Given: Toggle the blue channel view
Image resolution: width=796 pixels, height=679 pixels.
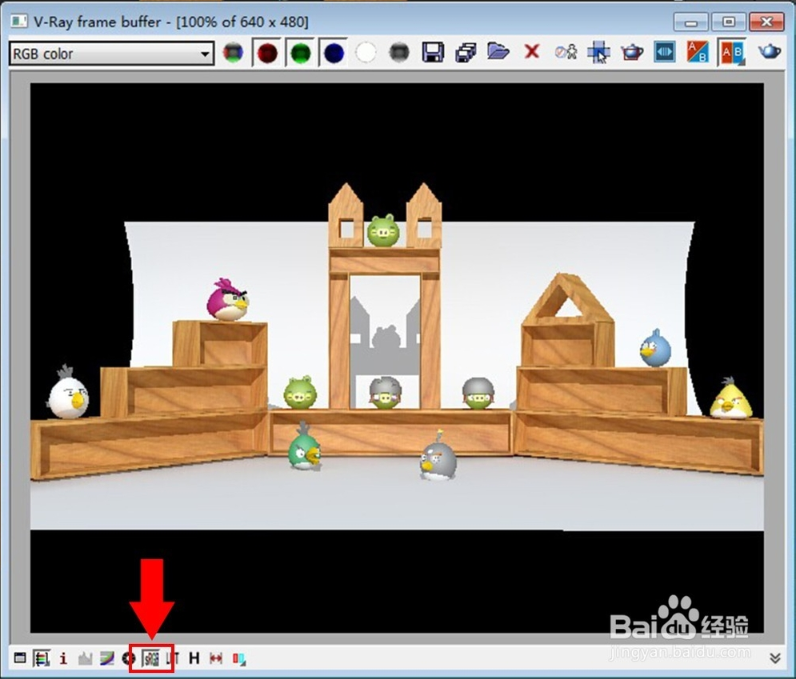Looking at the screenshot, I should click(x=334, y=53).
